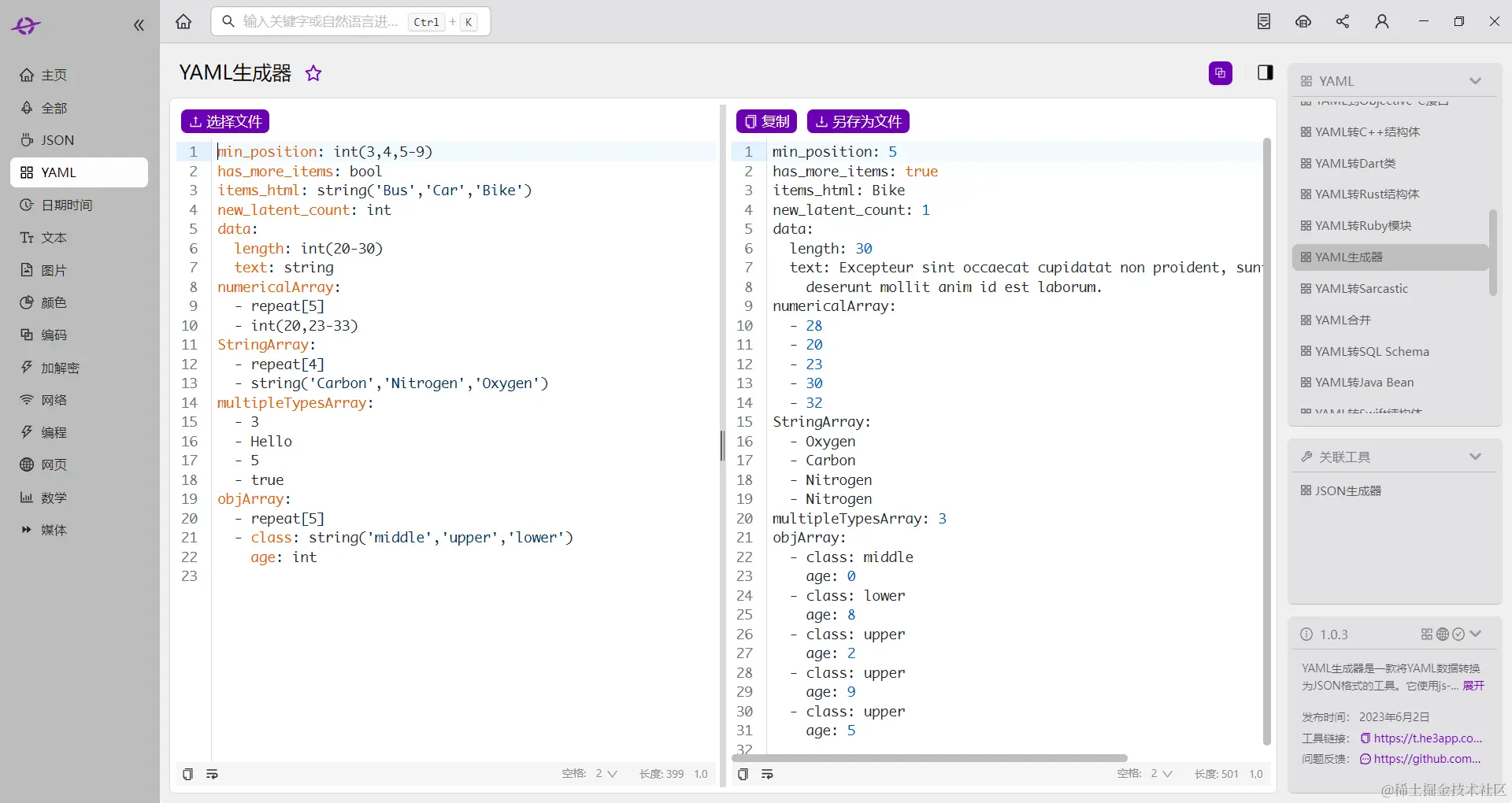The height and width of the screenshot is (803, 1512).
Task: Select JSON in the left sidebar
Action: 79,140
